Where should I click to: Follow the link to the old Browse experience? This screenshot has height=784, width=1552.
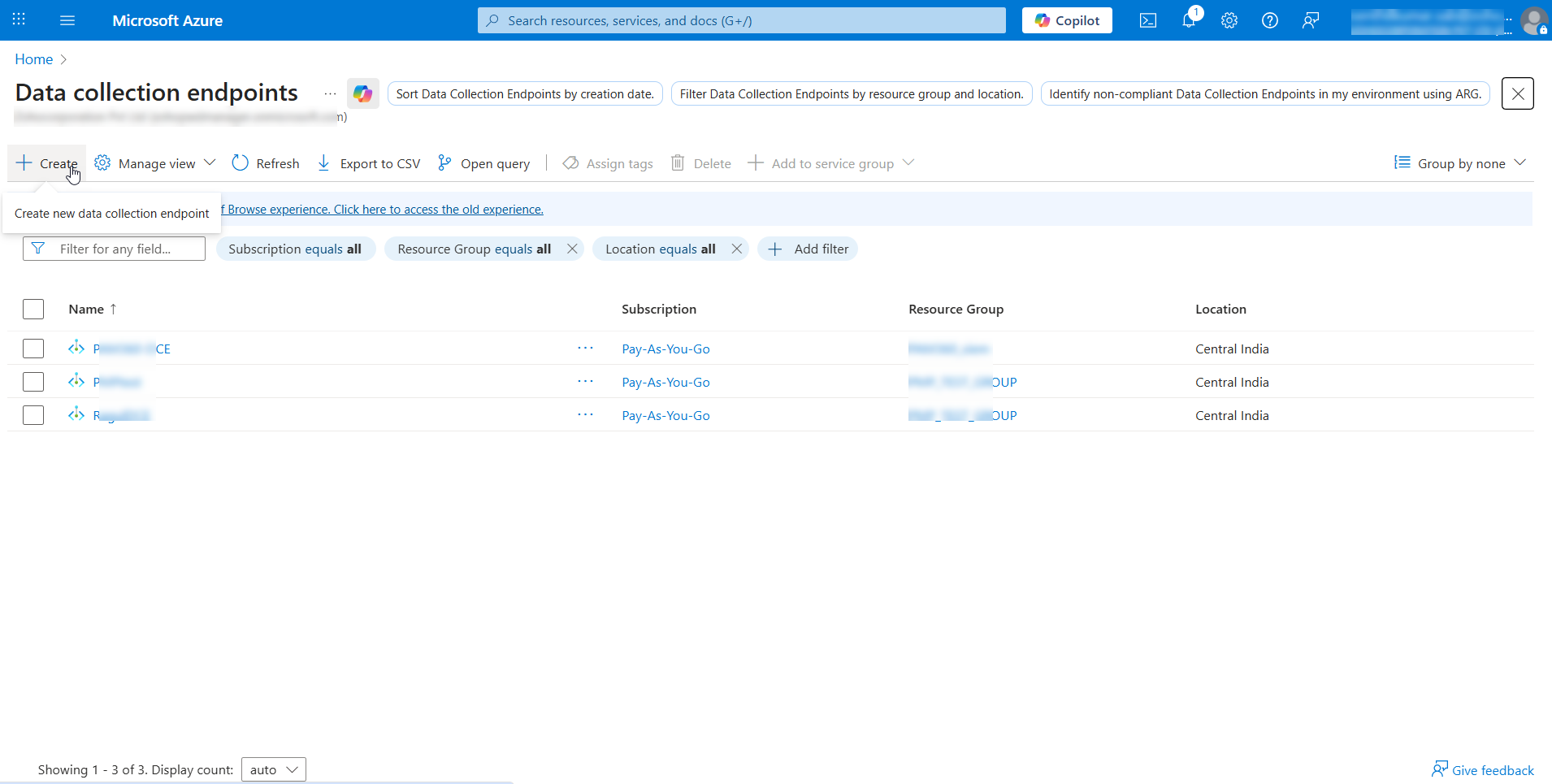(x=382, y=209)
